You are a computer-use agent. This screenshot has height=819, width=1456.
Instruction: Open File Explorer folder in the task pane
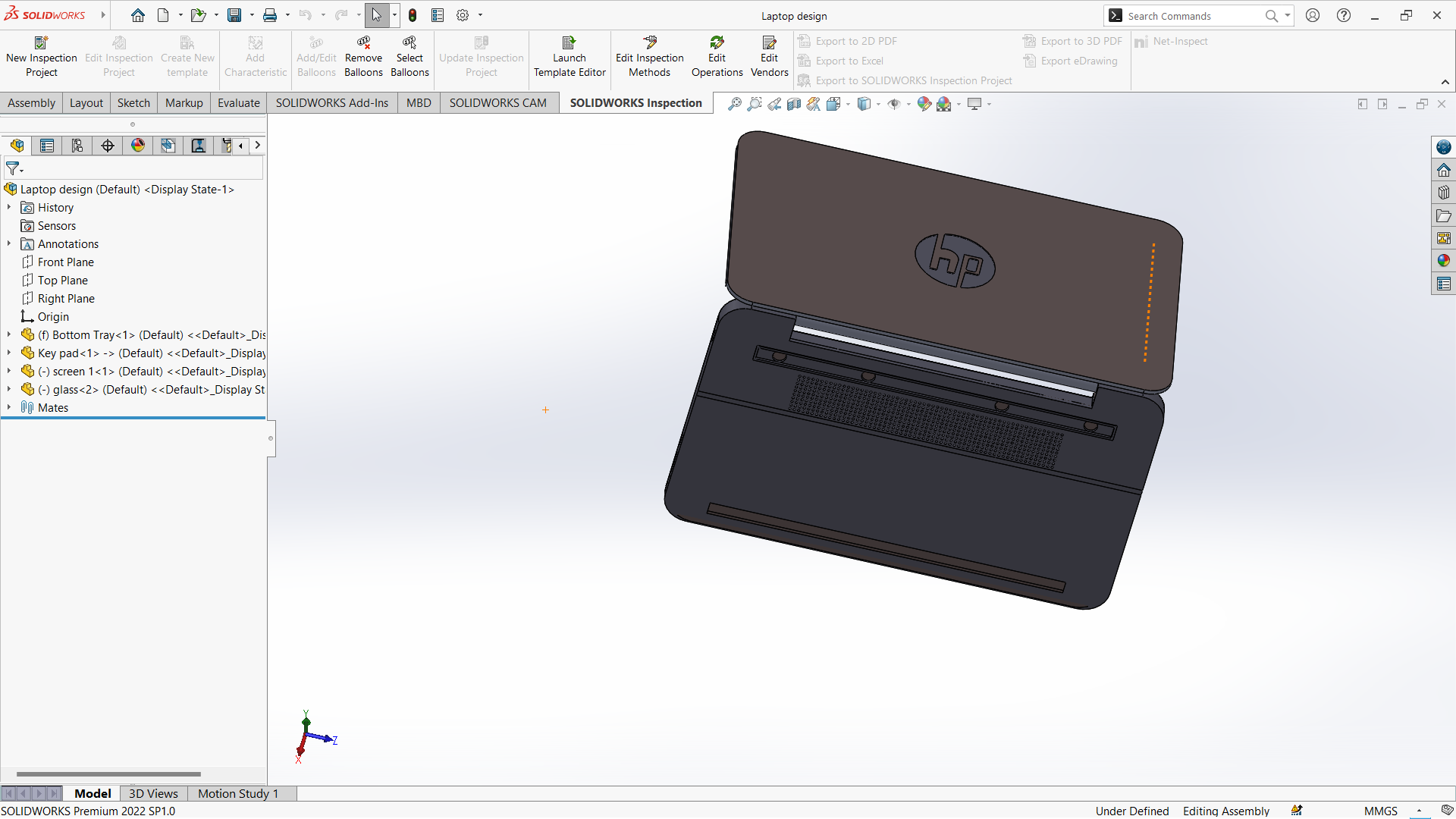[x=1444, y=215]
